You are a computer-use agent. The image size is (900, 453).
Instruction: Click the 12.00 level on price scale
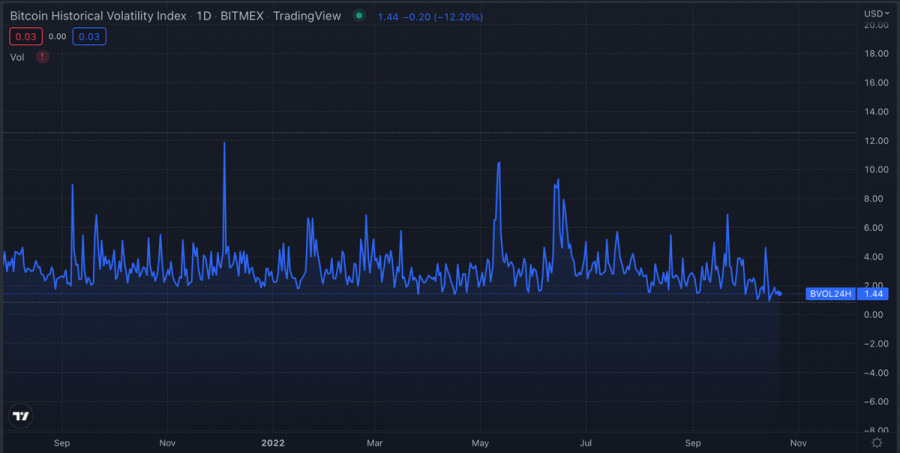(x=874, y=141)
